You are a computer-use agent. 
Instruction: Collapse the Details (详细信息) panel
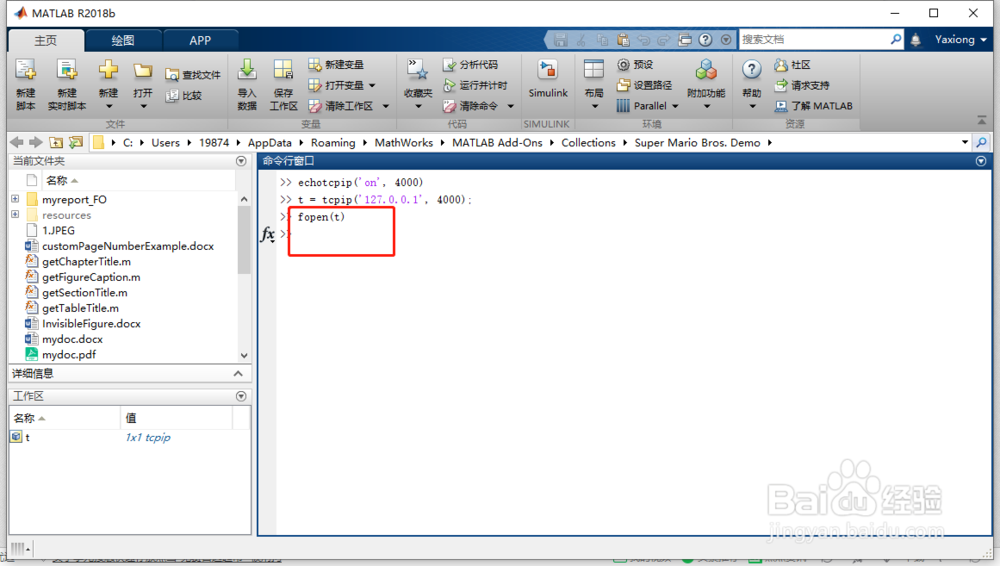point(238,373)
